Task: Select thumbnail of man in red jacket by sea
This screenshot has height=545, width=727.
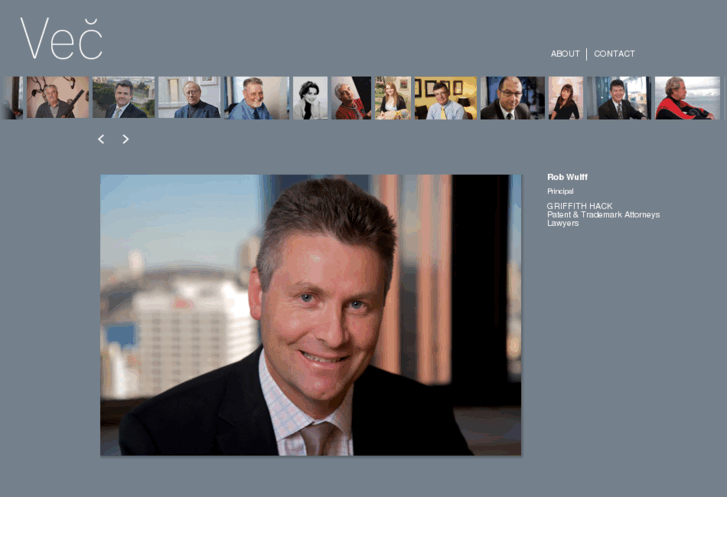Action: tap(687, 98)
